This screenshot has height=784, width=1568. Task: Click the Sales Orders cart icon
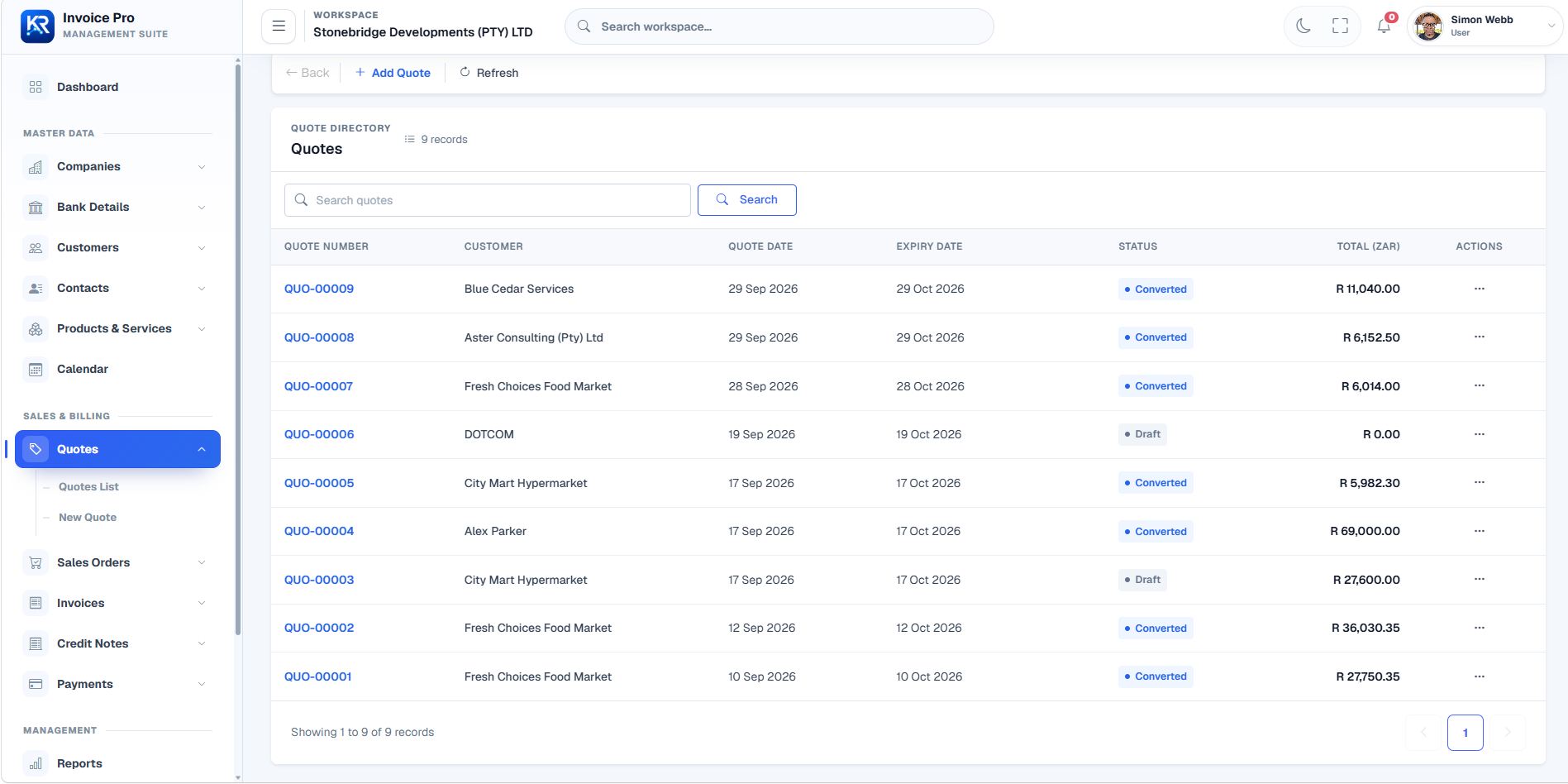coord(36,563)
